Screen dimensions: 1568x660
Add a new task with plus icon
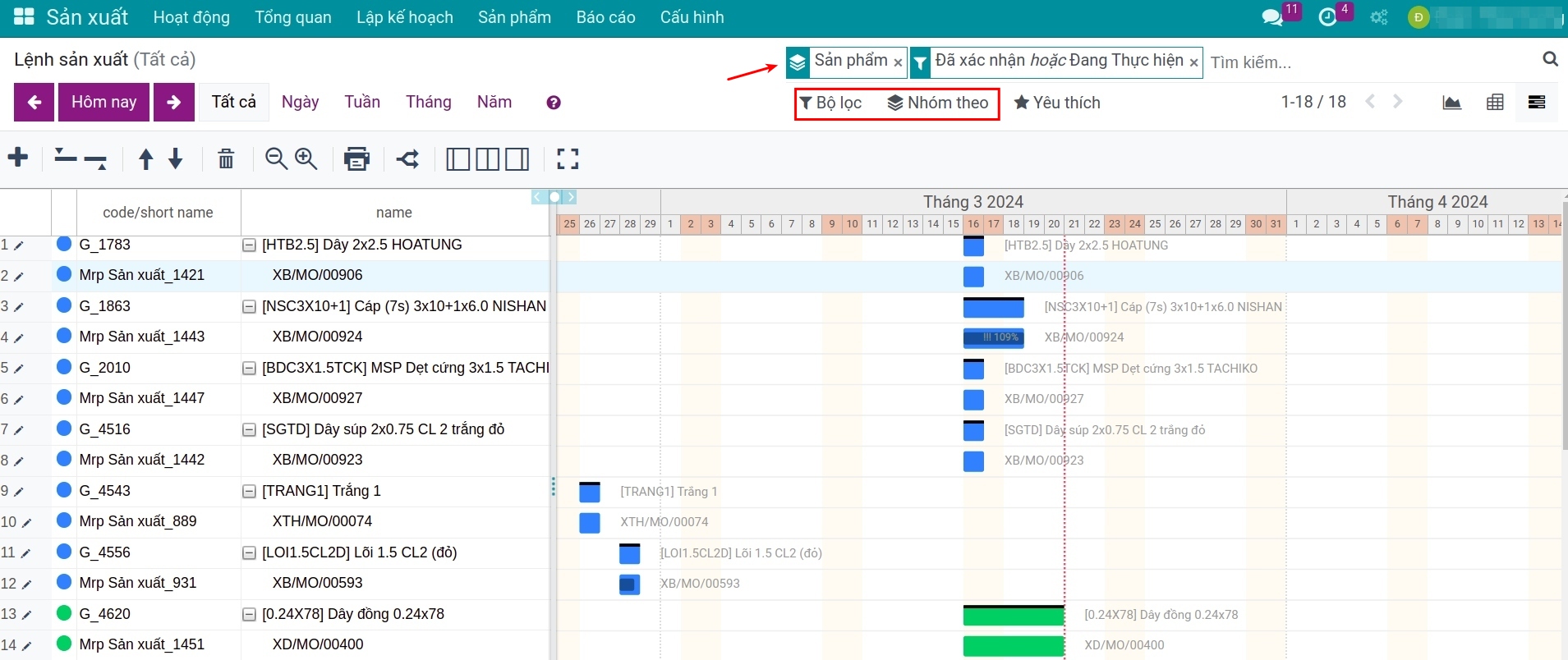18,157
